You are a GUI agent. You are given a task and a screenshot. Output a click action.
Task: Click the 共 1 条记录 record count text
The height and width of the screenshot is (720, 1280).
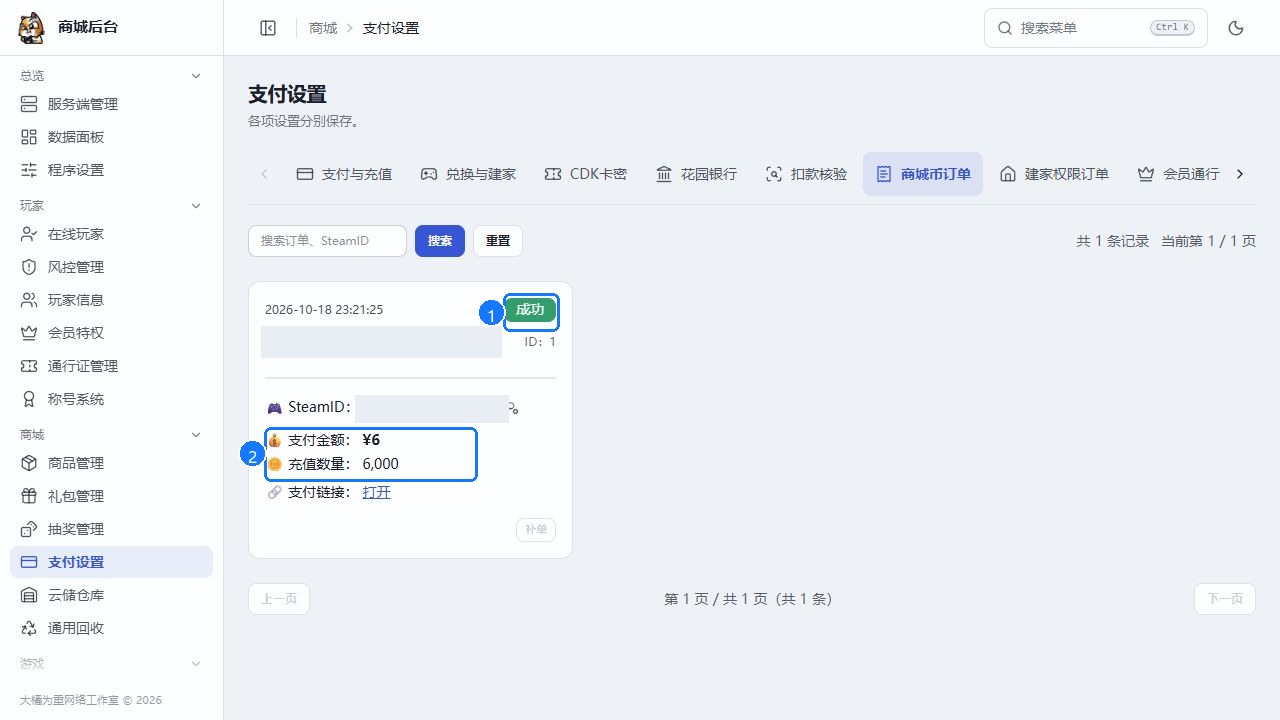(1113, 241)
